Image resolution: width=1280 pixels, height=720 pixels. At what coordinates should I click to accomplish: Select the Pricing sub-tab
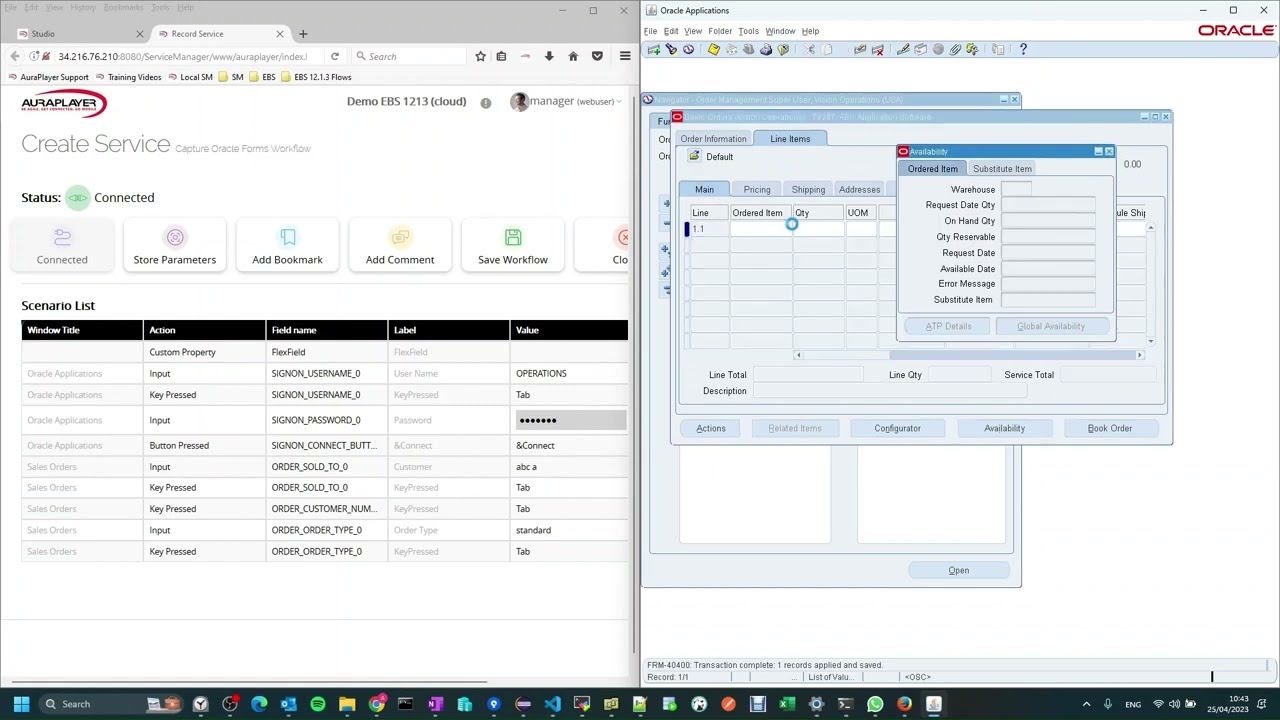[x=757, y=190]
